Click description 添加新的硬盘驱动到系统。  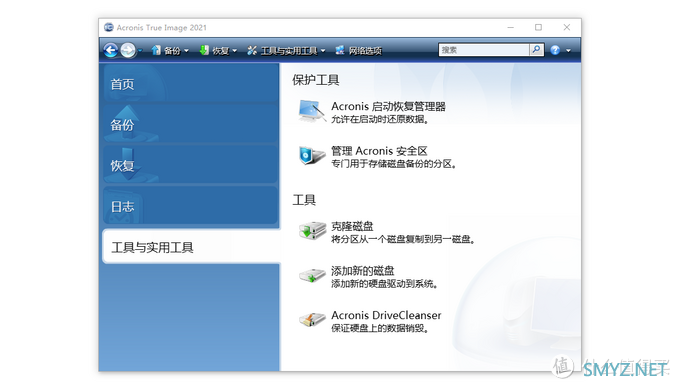pyautogui.click(x=385, y=284)
